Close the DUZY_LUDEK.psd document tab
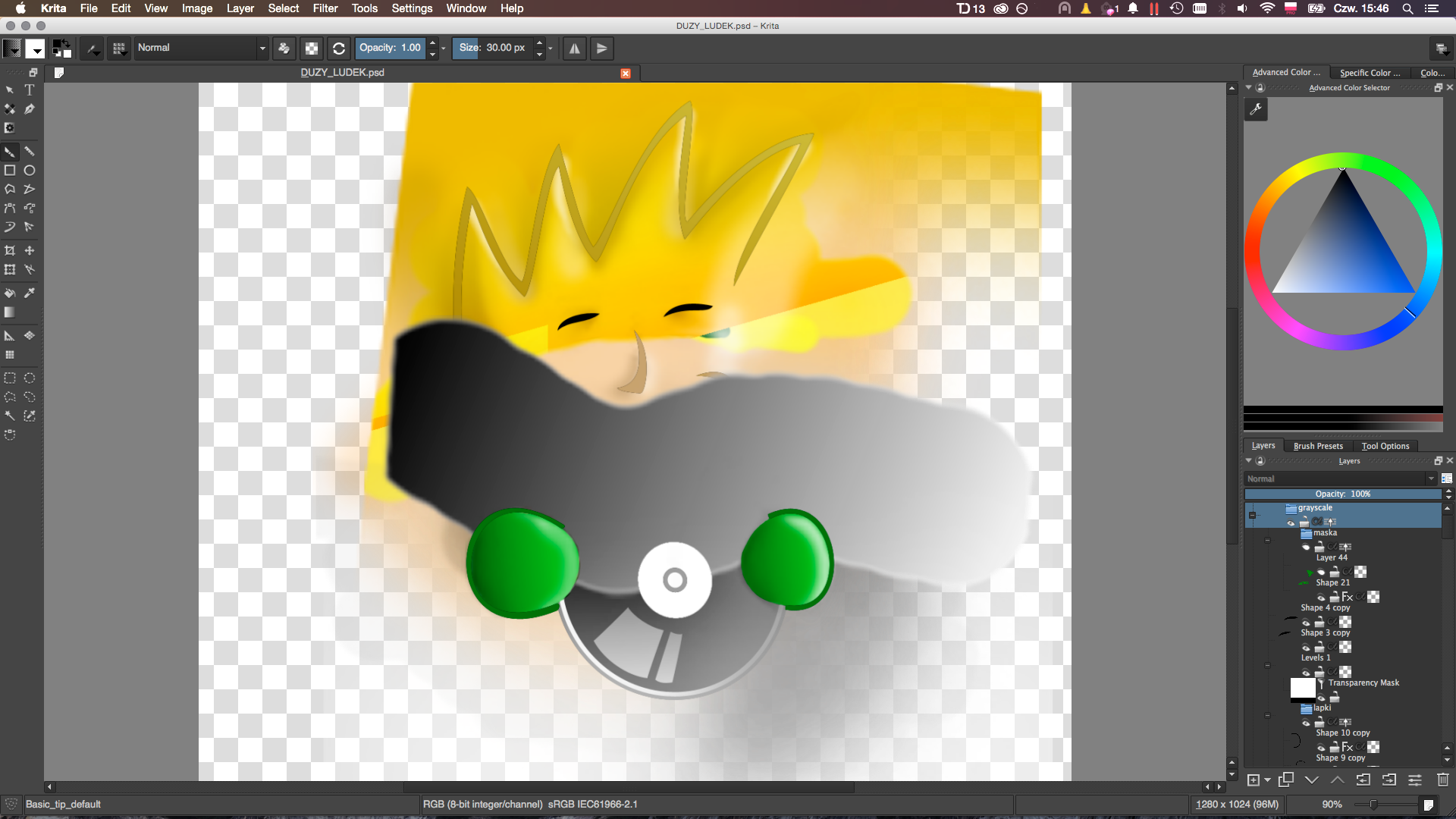This screenshot has width=1456, height=819. (x=626, y=74)
